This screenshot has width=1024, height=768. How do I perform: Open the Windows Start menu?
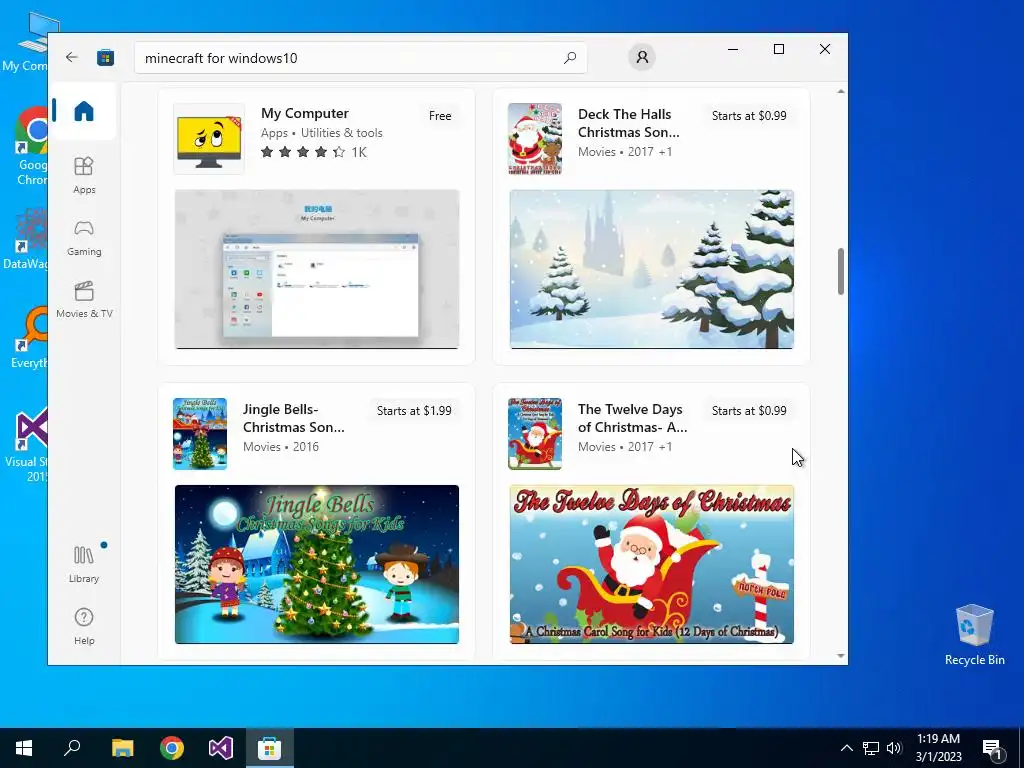24,748
